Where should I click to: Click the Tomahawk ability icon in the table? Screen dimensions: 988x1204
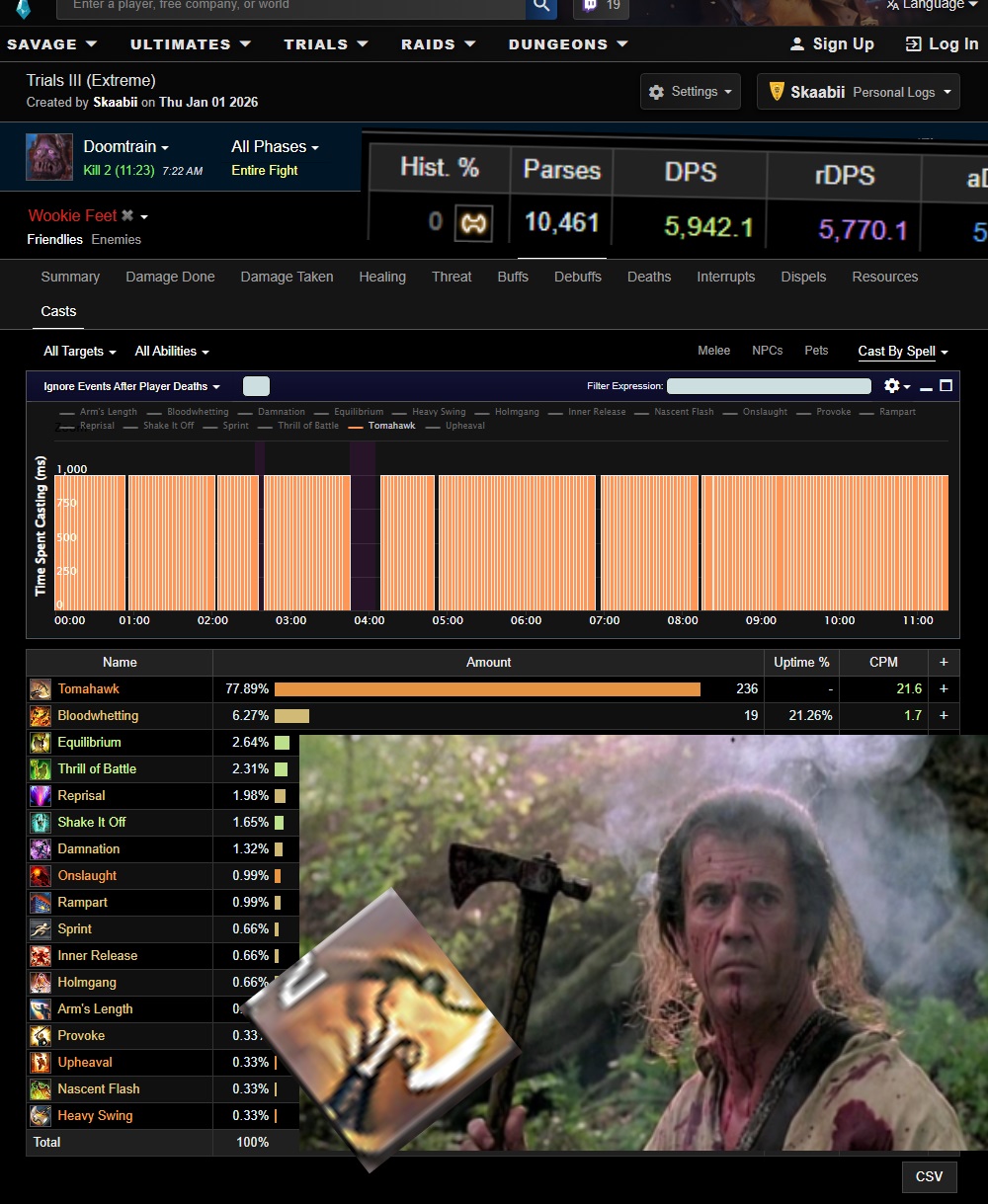[x=41, y=689]
